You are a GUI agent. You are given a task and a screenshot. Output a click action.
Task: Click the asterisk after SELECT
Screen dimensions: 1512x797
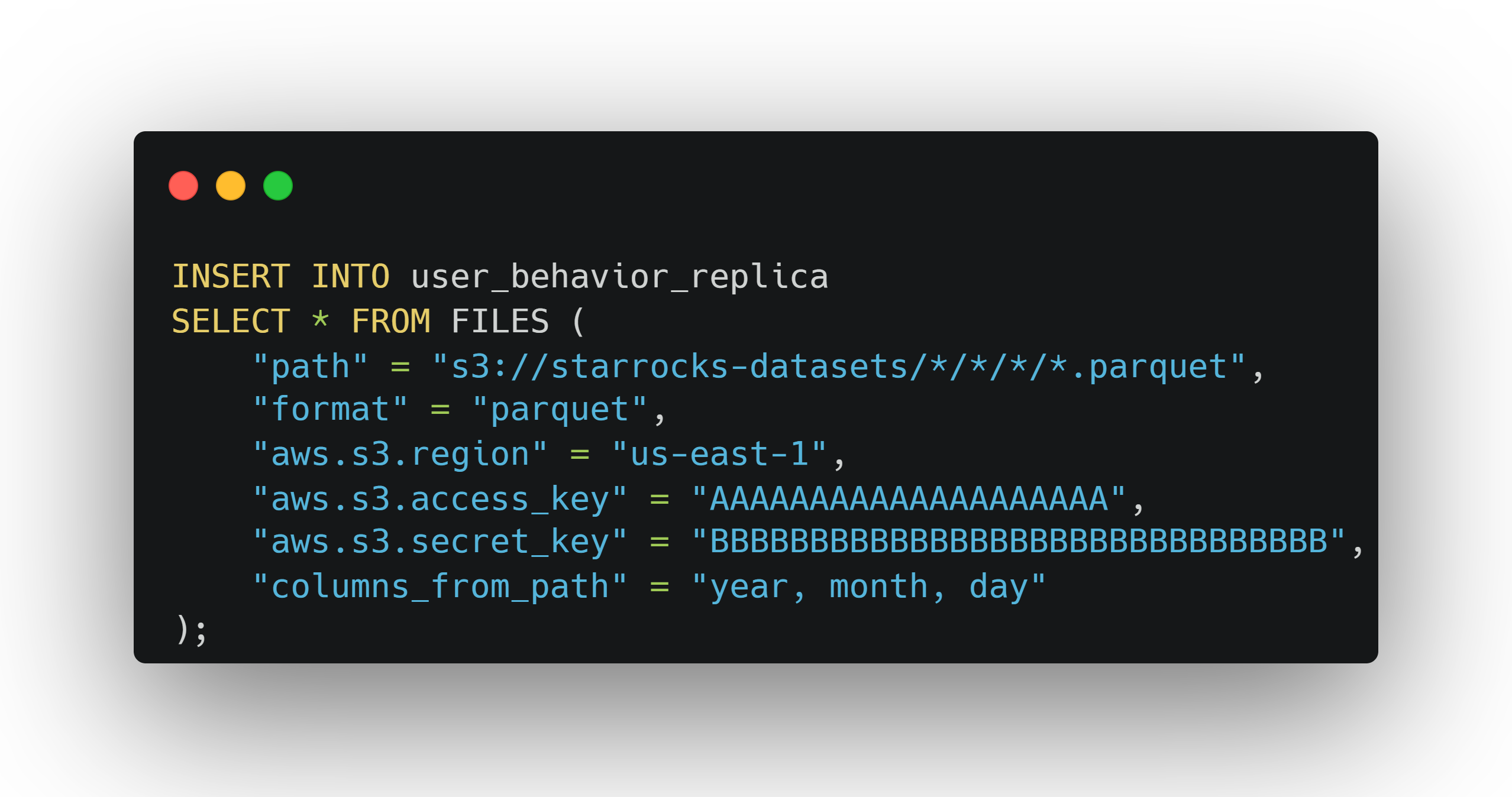pyautogui.click(x=320, y=320)
